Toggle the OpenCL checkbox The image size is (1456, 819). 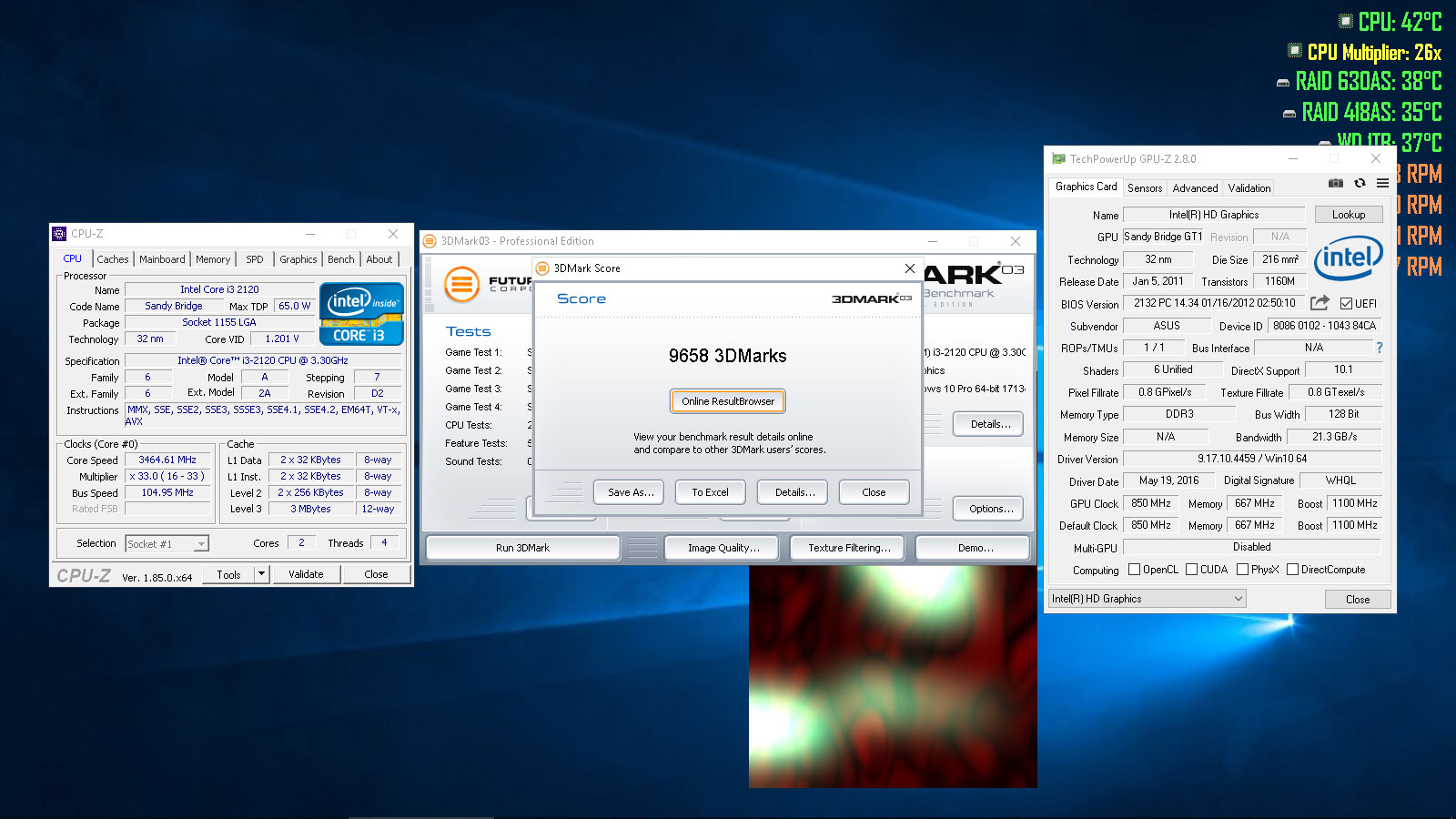1134,570
